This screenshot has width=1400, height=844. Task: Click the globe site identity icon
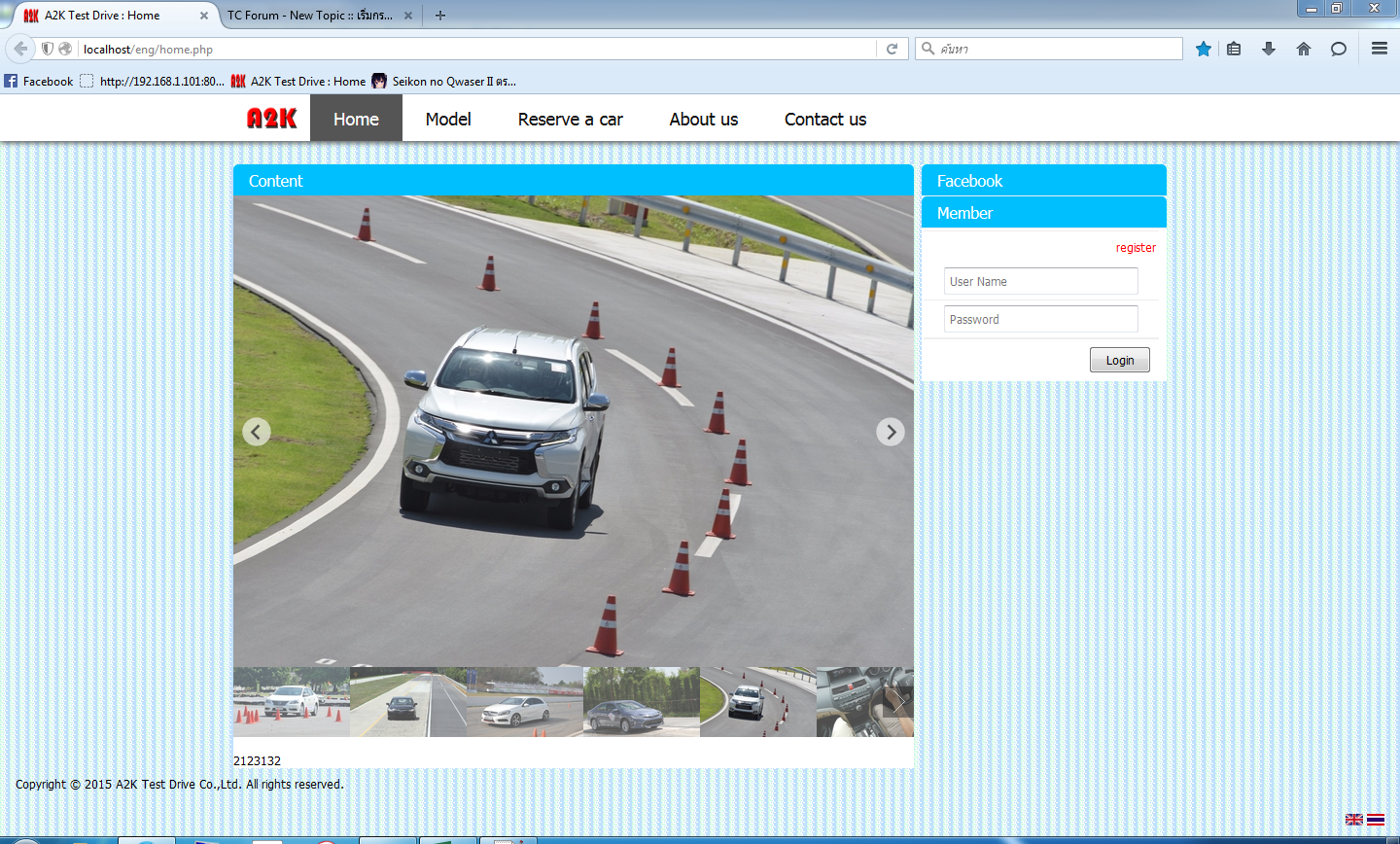[65, 49]
